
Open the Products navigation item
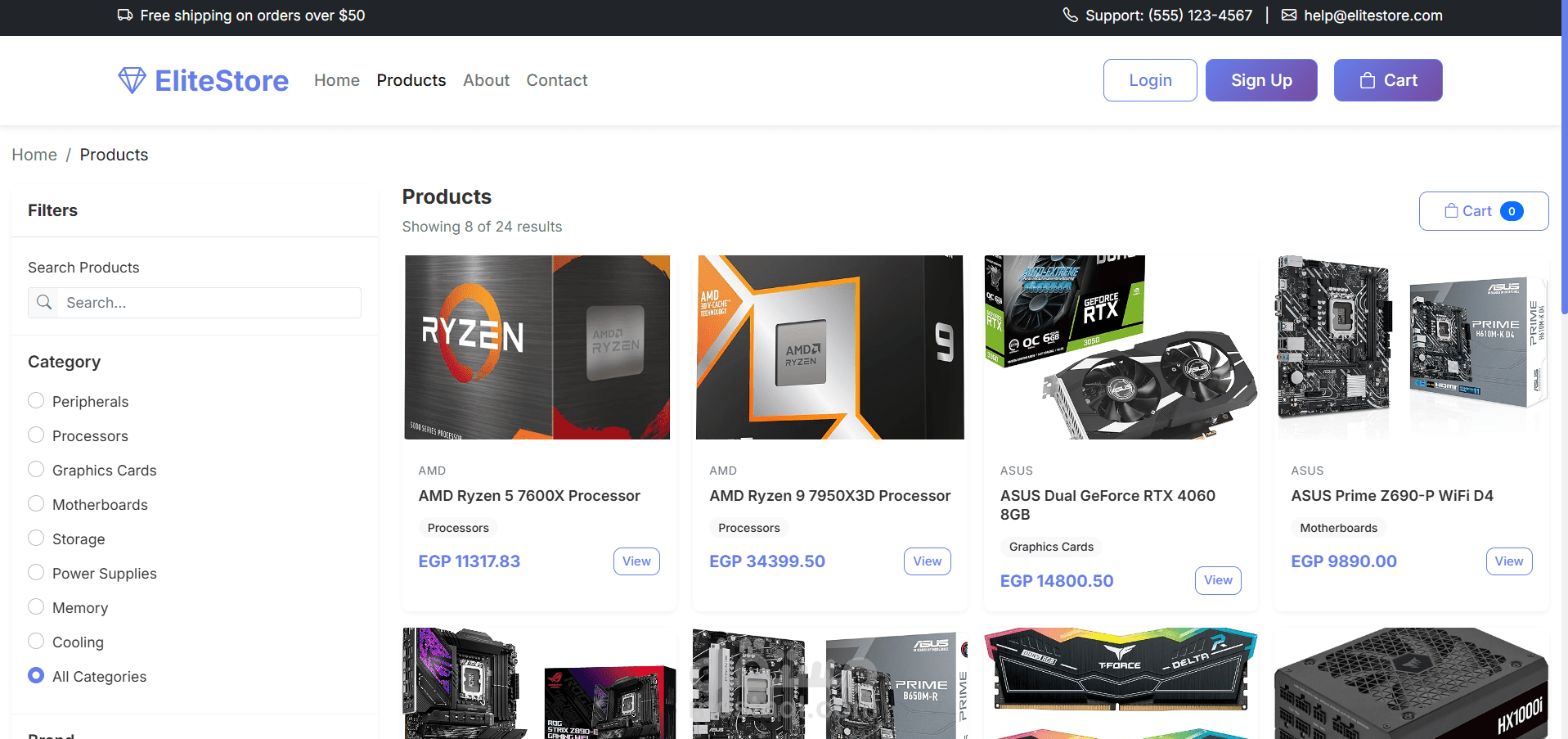411,80
